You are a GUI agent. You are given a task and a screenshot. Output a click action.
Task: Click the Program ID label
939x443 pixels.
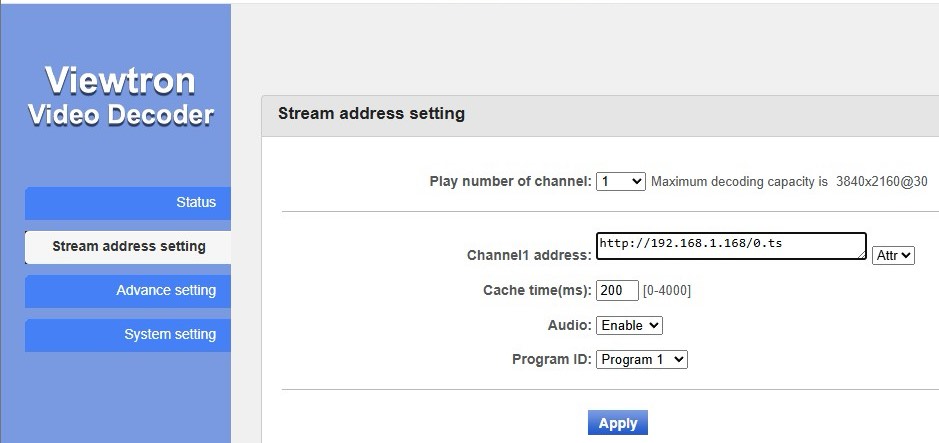coord(552,359)
